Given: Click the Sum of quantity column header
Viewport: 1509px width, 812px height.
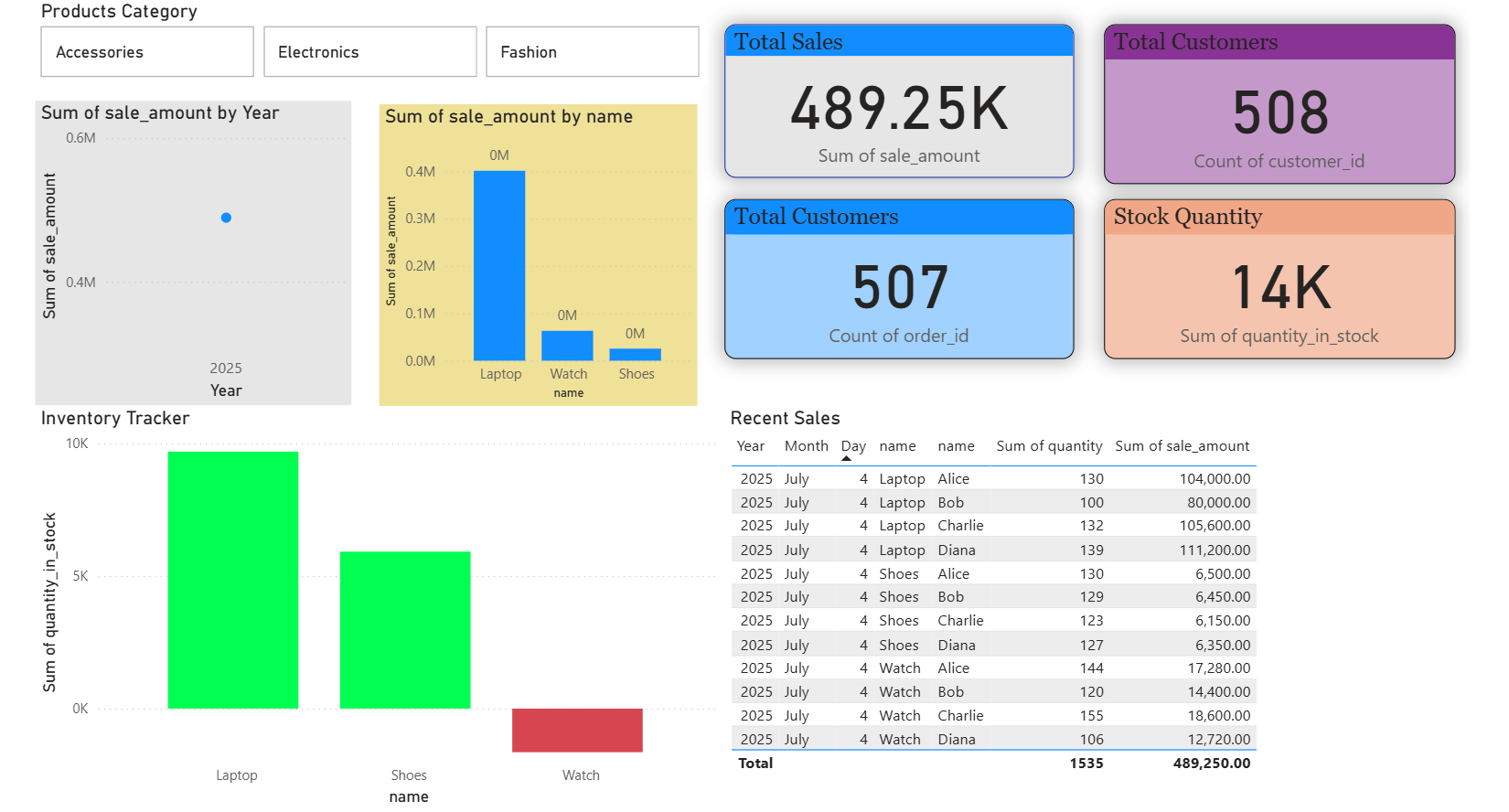Looking at the screenshot, I should [x=1048, y=446].
